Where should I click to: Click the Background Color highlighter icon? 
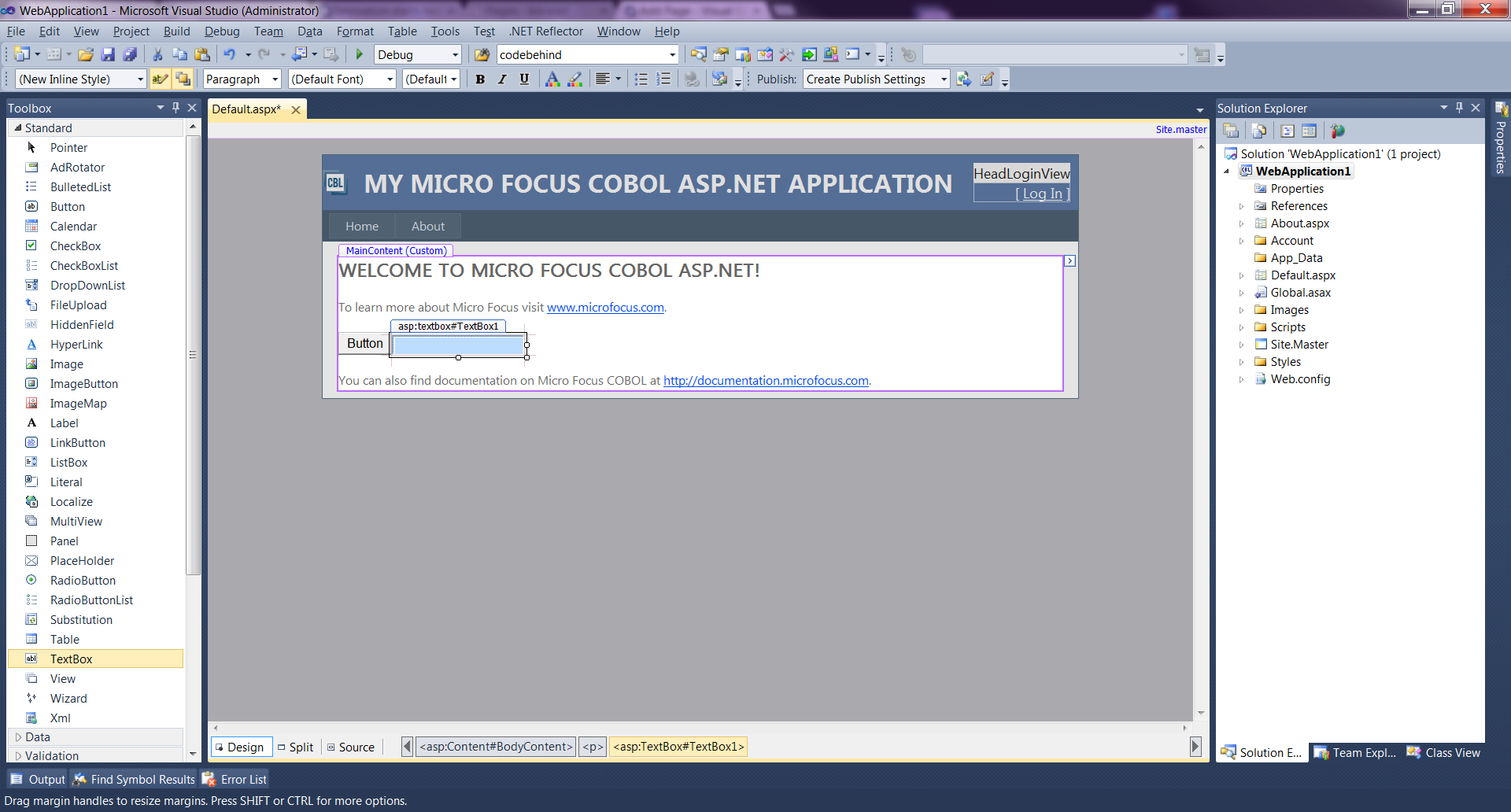coord(575,79)
